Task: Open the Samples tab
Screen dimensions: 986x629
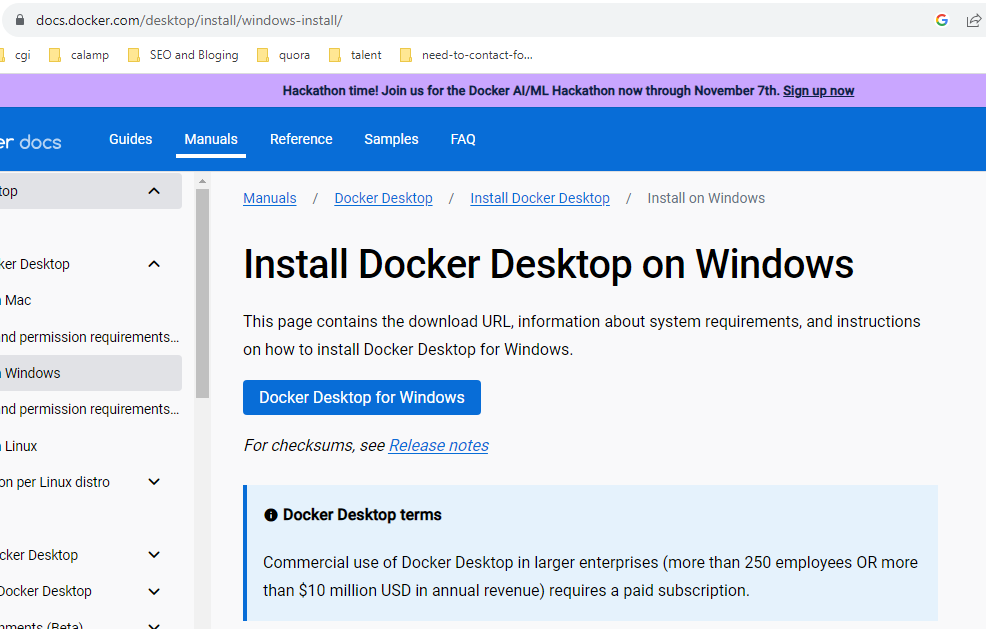Action: point(391,139)
